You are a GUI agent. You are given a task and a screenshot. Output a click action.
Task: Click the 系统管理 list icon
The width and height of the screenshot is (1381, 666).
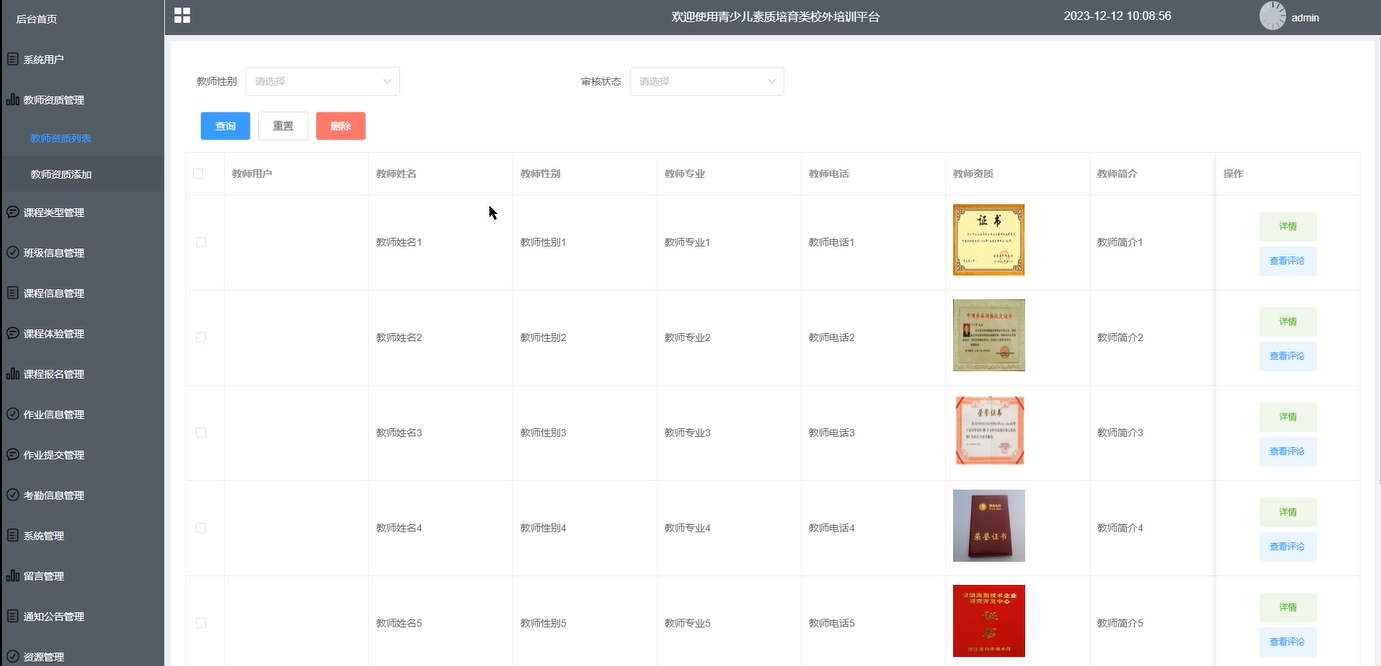[12, 535]
